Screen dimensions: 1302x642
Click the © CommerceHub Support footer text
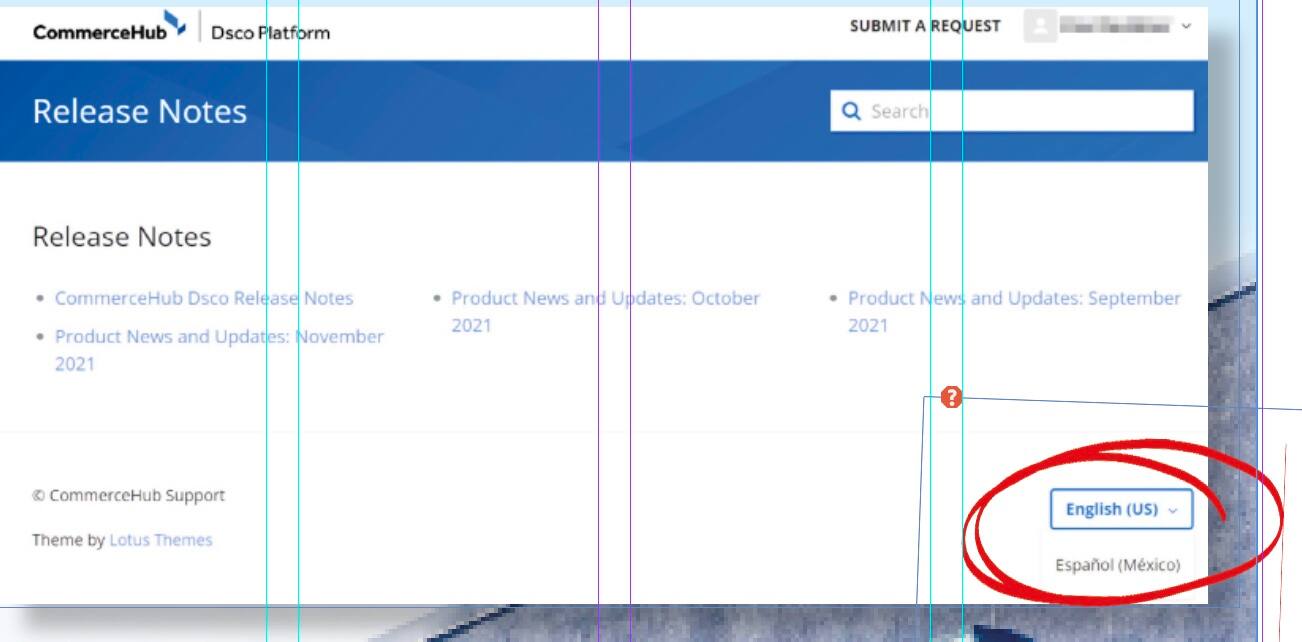(129, 496)
